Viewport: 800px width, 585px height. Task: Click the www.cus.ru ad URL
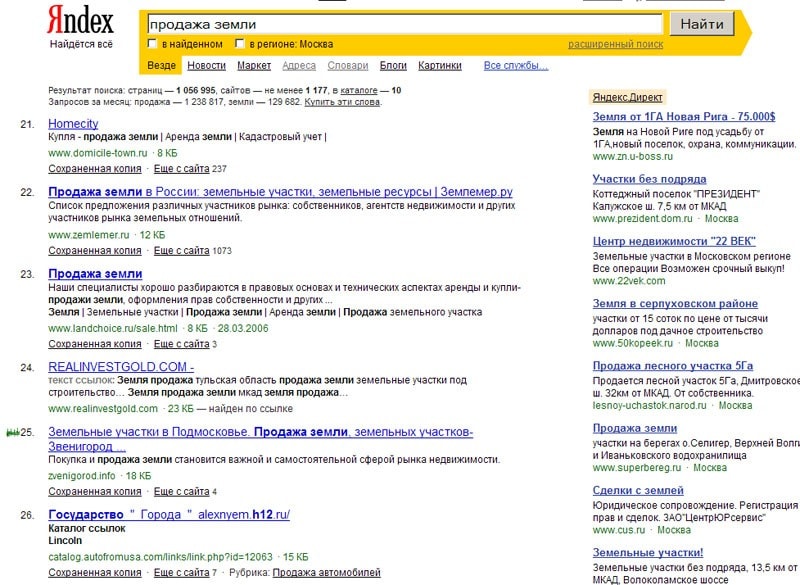[x=618, y=530]
